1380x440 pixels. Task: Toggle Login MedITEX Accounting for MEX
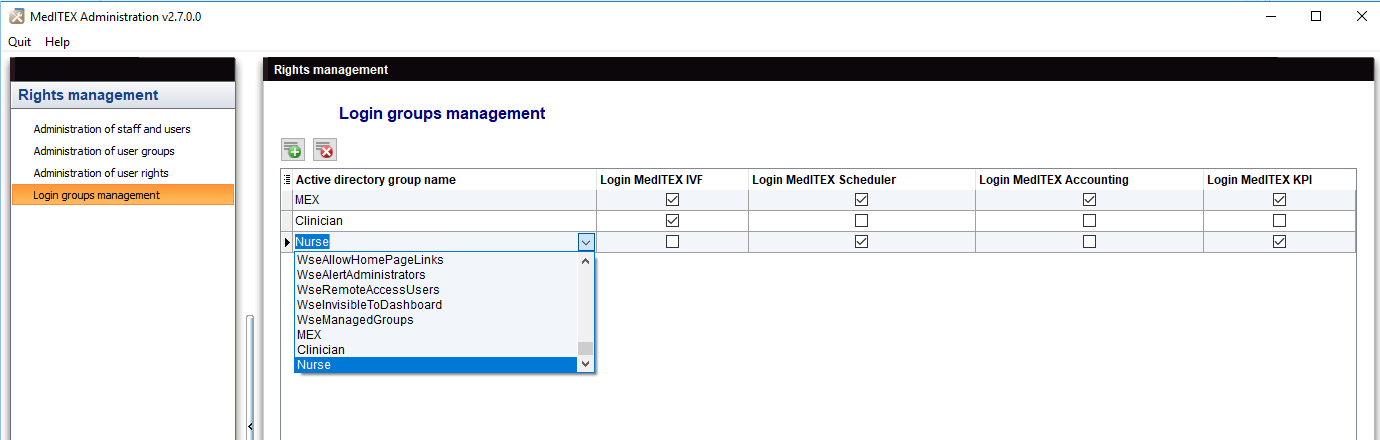coord(1089,200)
